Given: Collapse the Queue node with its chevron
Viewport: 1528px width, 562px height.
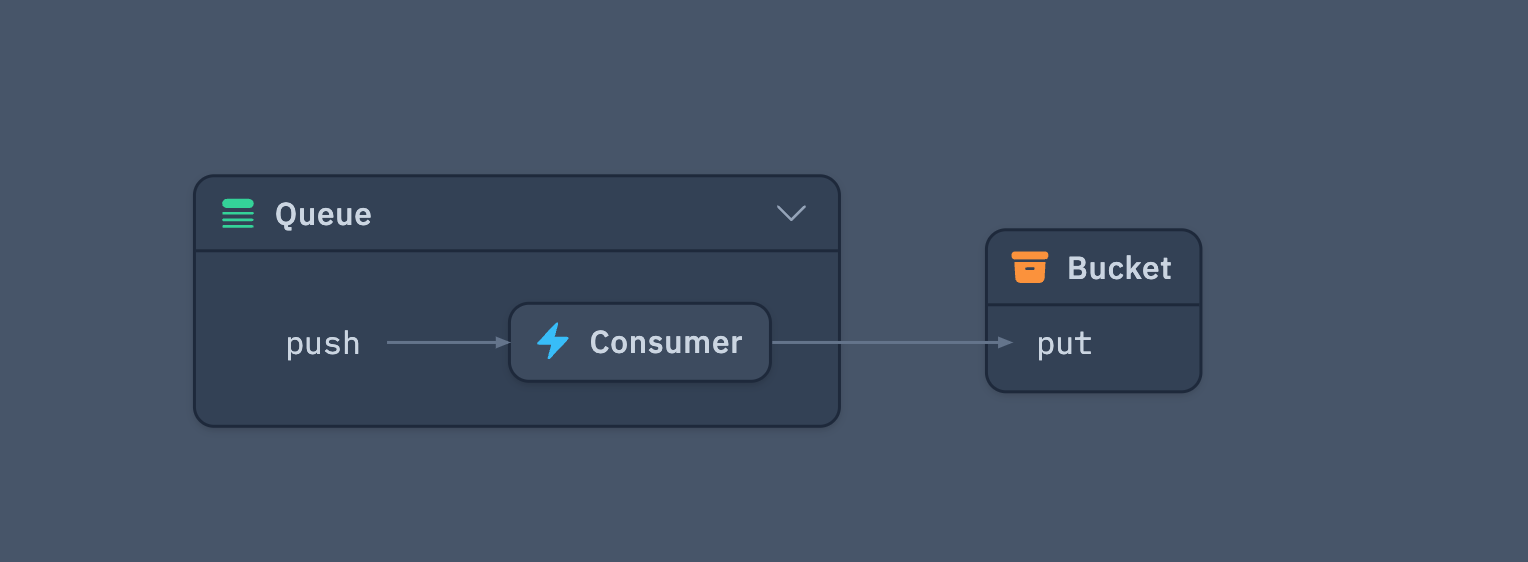Looking at the screenshot, I should 791,214.
